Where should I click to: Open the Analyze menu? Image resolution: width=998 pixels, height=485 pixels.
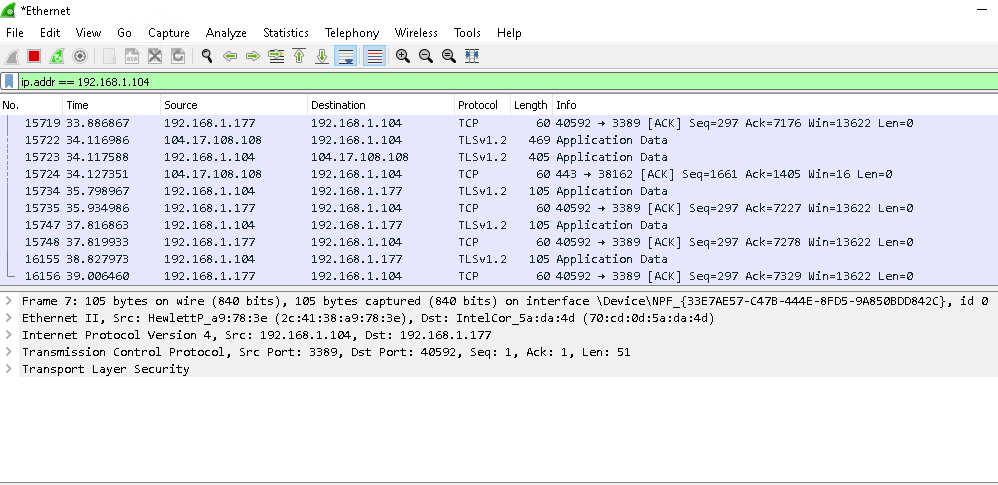click(226, 33)
